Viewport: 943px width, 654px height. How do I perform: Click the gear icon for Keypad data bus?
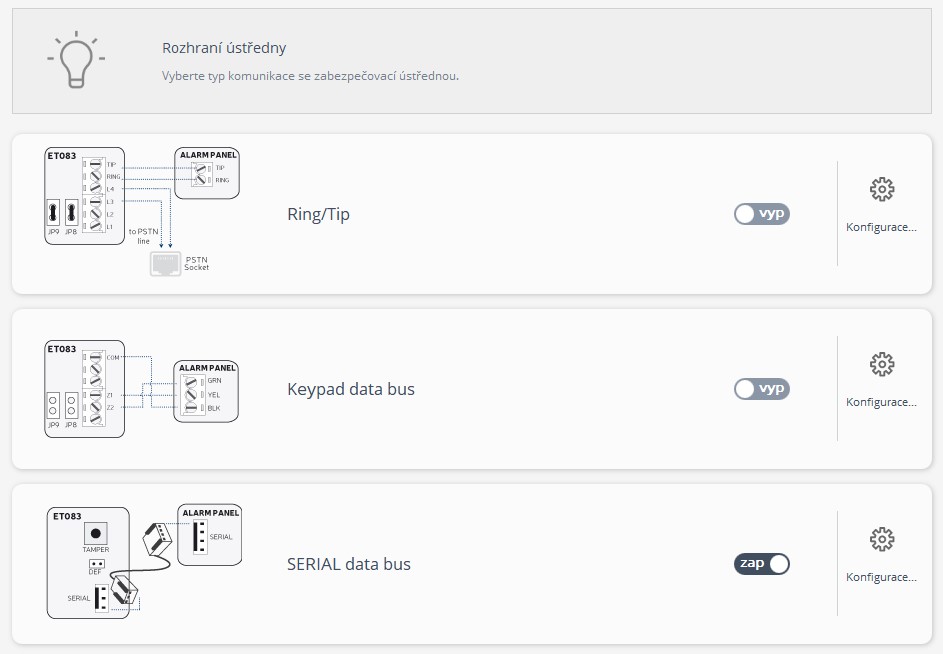(881, 364)
